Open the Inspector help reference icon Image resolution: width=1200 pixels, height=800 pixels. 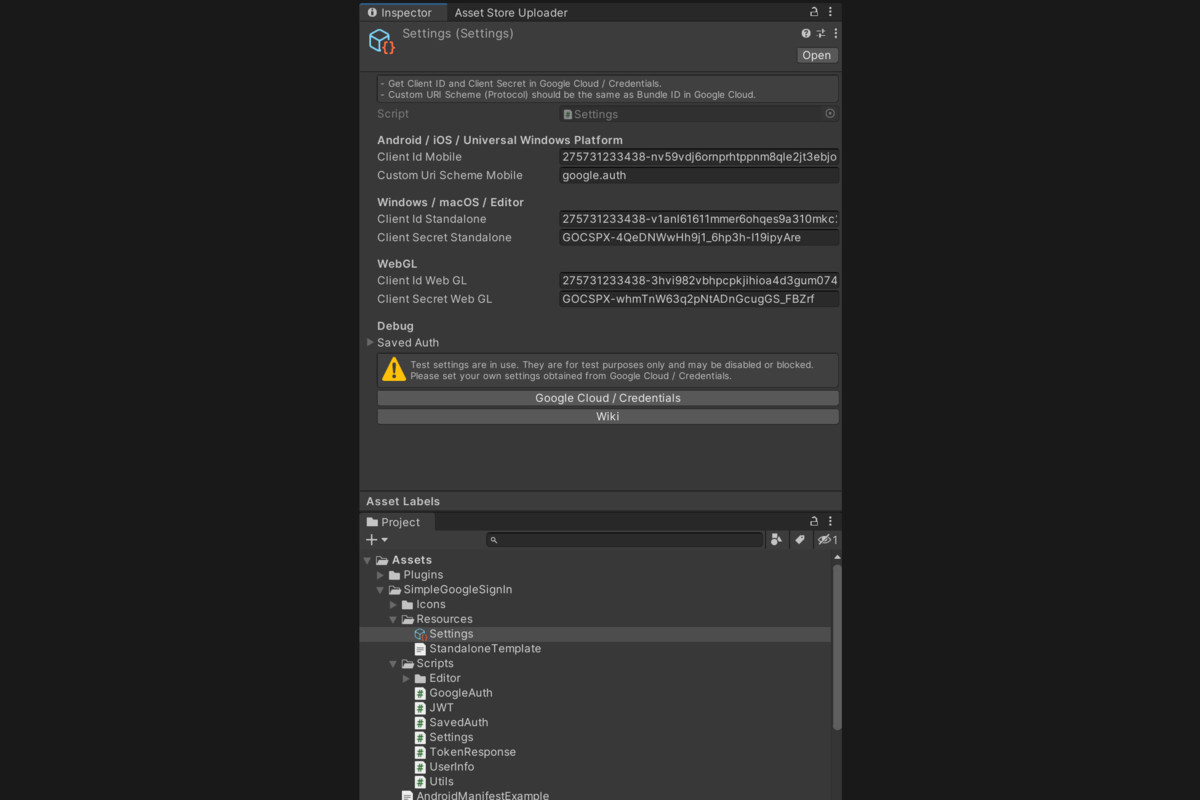tap(806, 33)
